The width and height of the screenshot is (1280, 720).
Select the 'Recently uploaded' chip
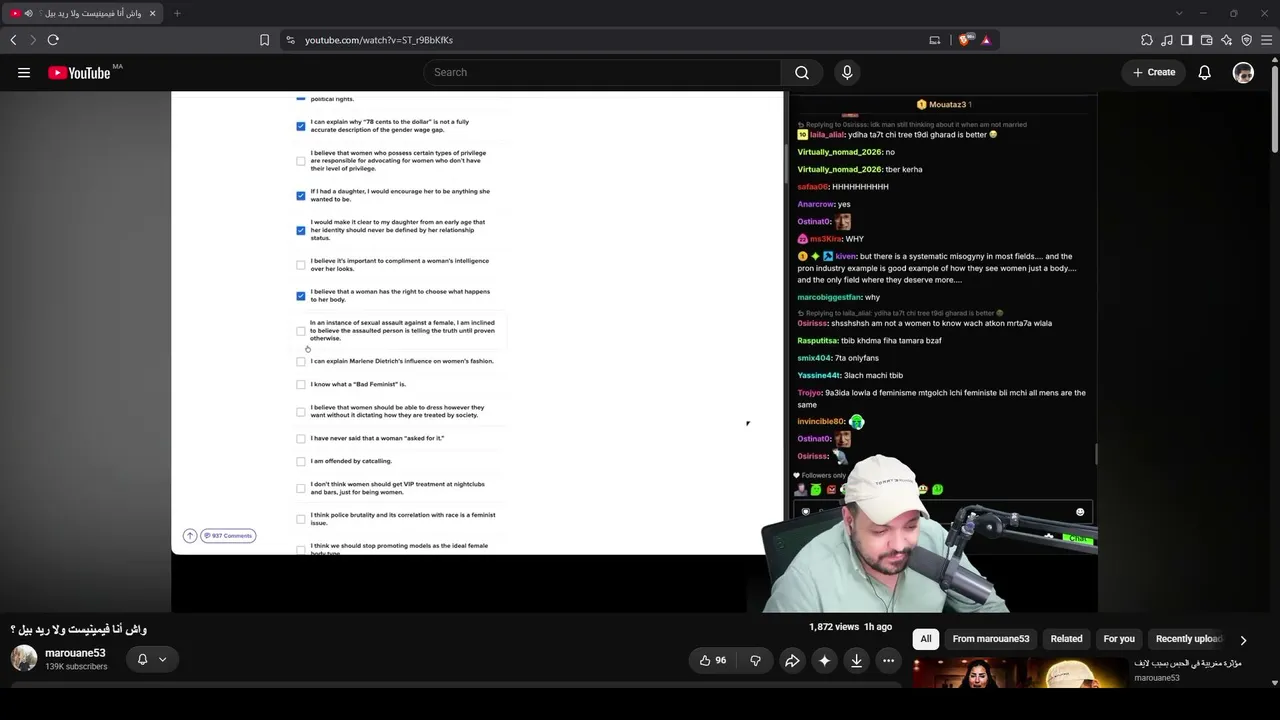[x=1189, y=639]
